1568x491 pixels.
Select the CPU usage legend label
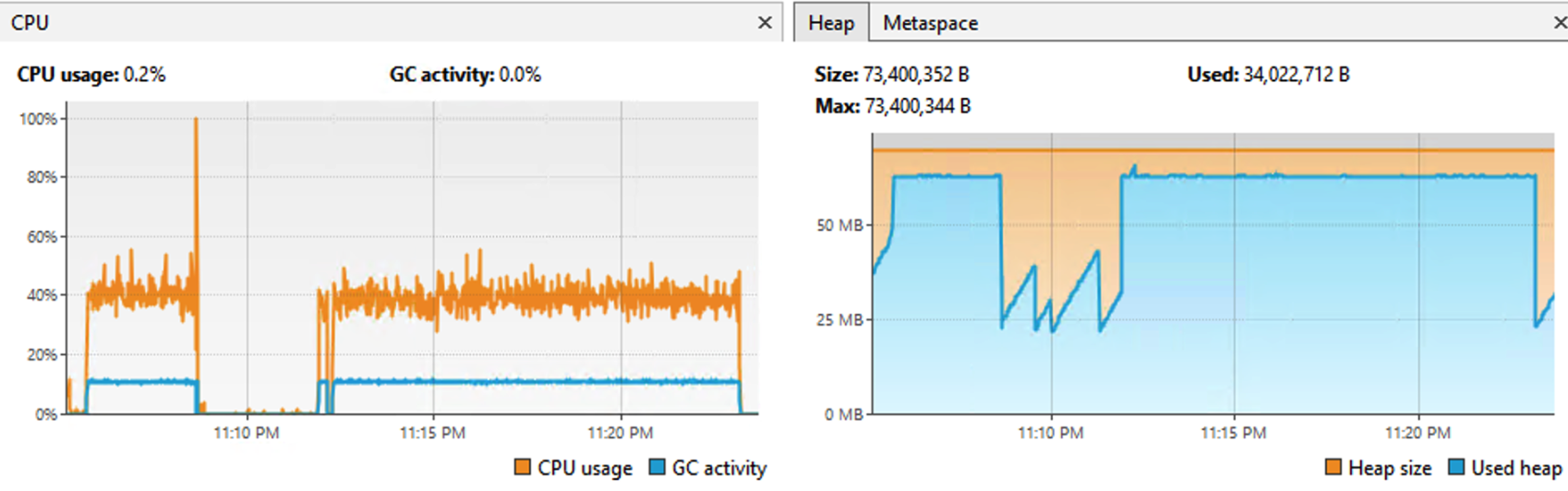[585, 468]
